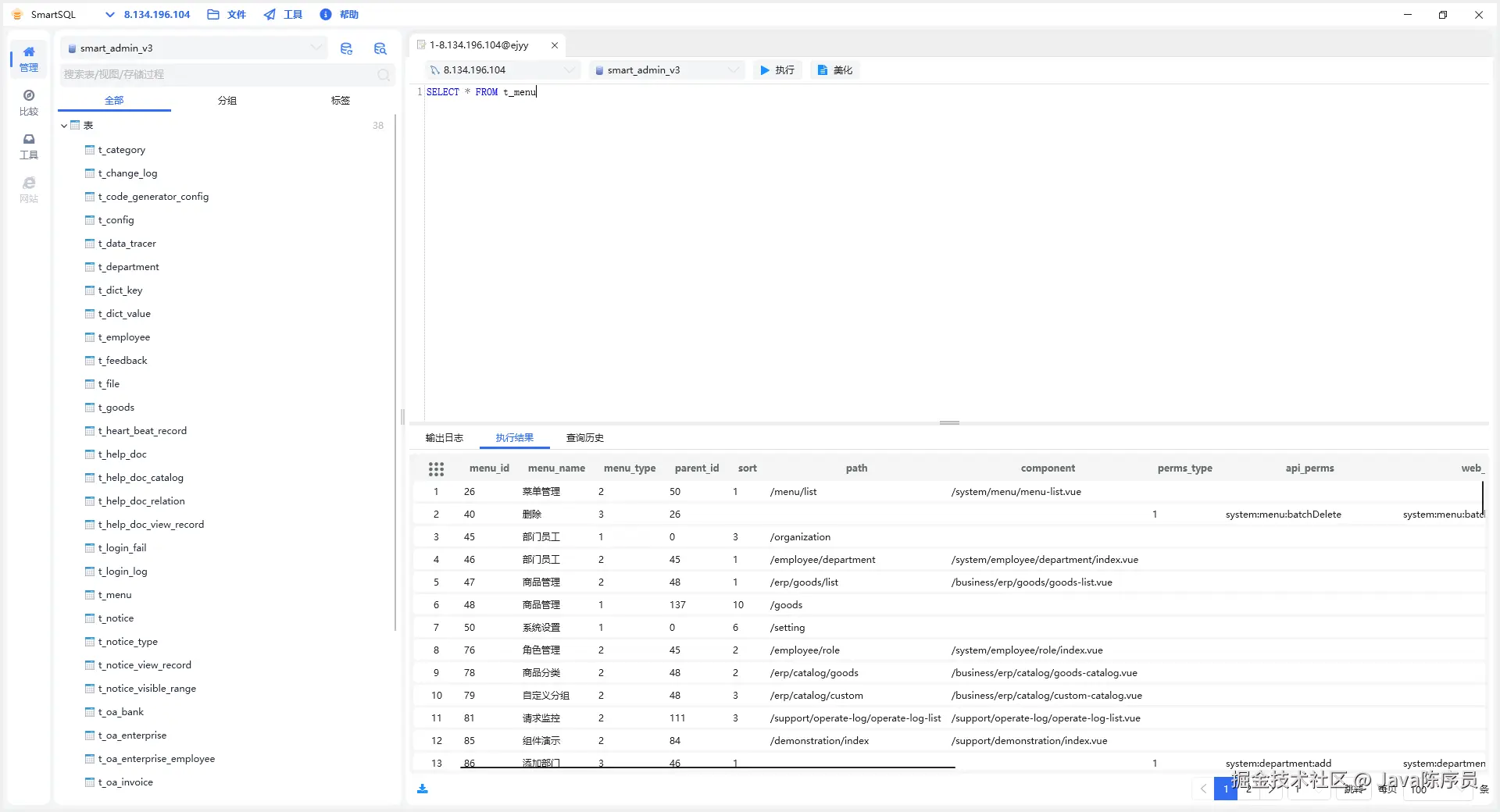Open the 文件 menu
The width and height of the screenshot is (1500, 812).
coord(227,15)
